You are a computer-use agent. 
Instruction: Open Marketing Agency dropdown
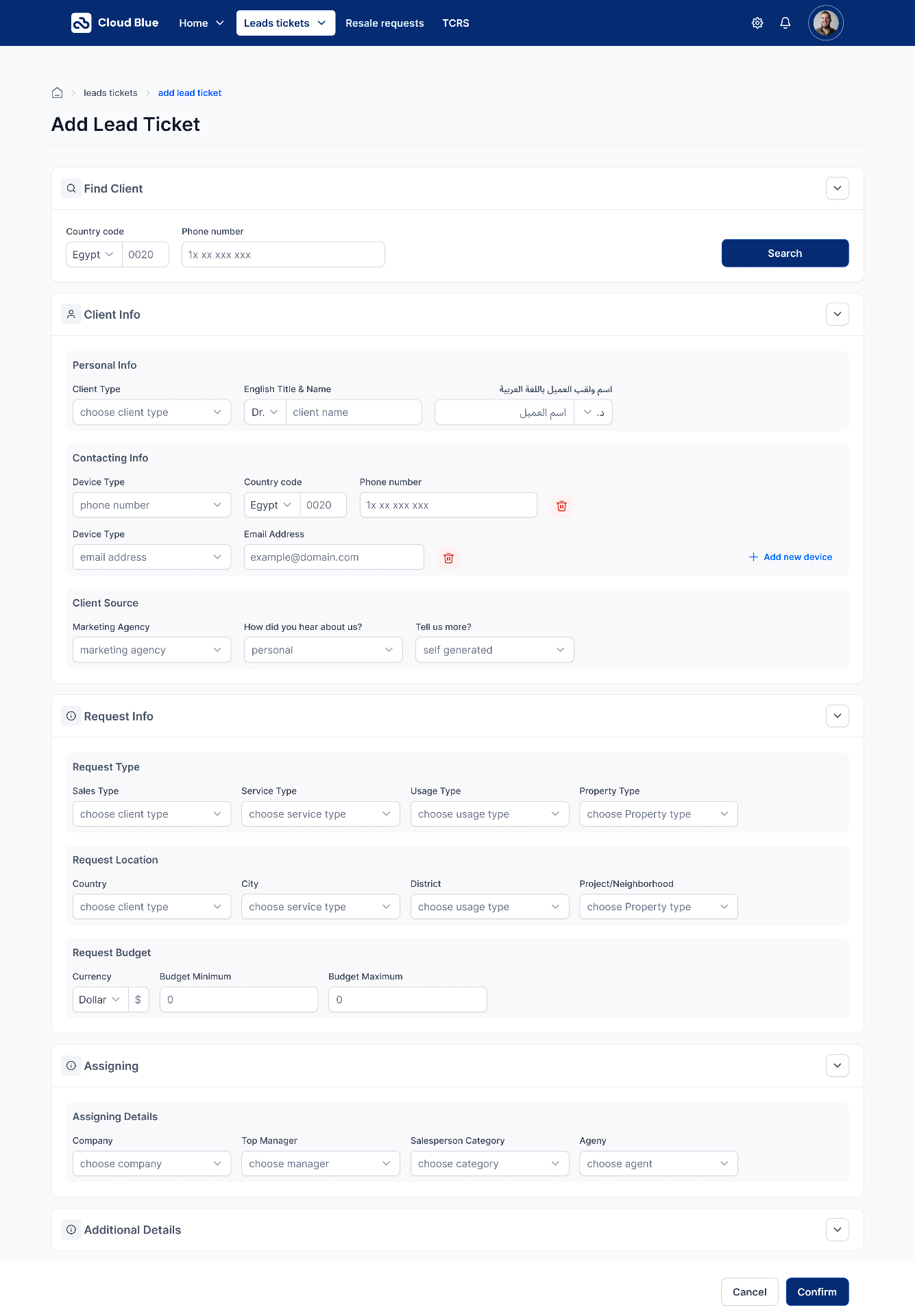(151, 650)
